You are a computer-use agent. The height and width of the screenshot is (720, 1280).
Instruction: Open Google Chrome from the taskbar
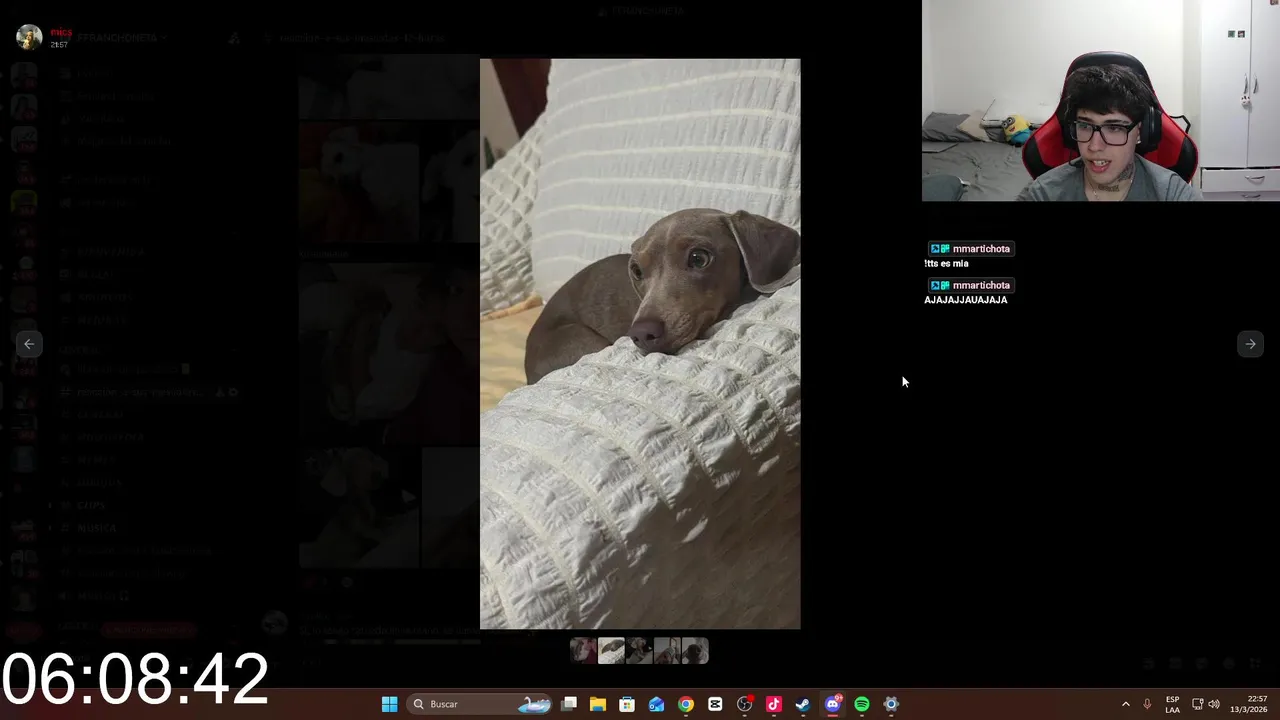point(685,704)
